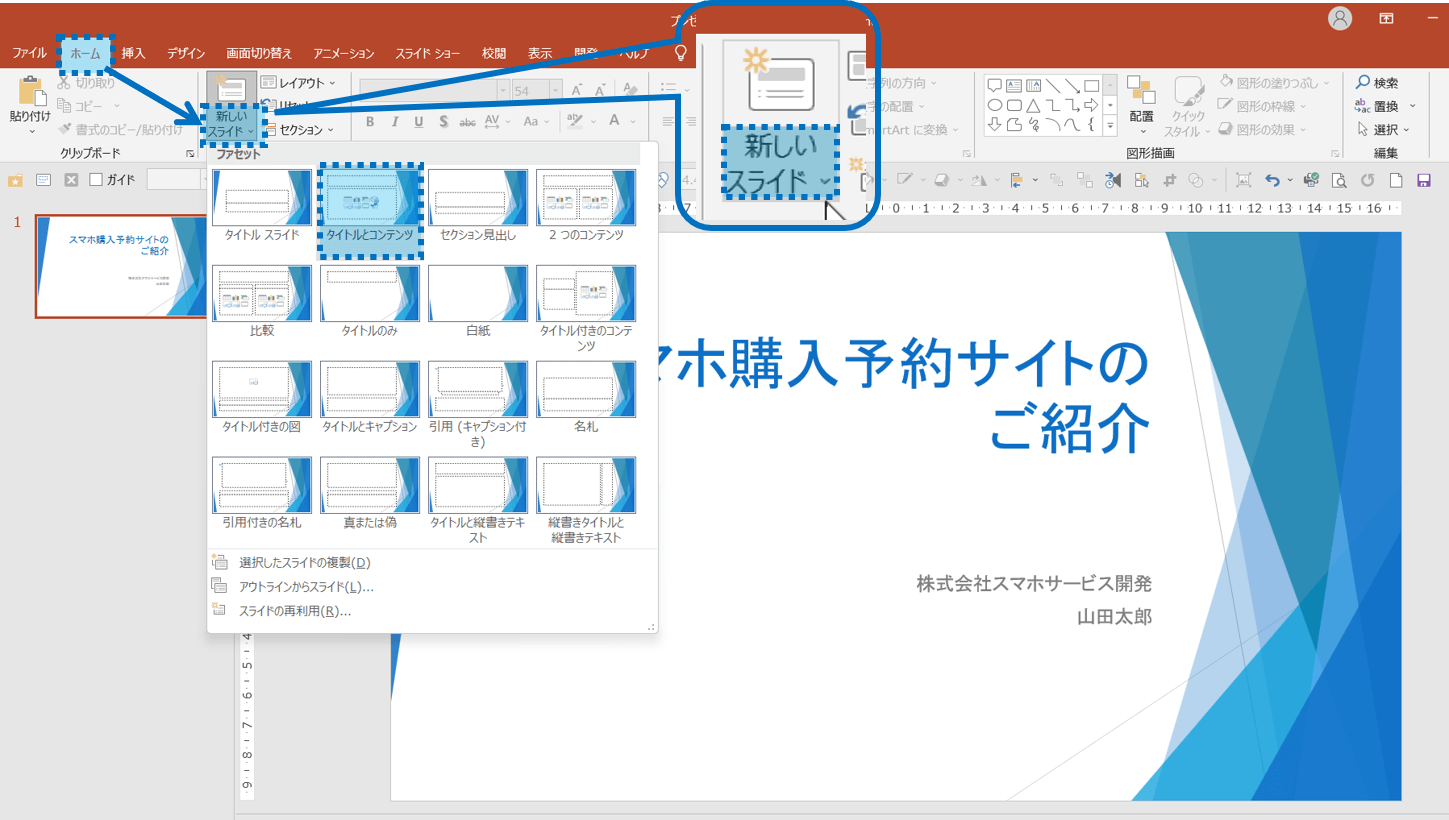Open the レイアウト (Layout) dropdown

[298, 83]
